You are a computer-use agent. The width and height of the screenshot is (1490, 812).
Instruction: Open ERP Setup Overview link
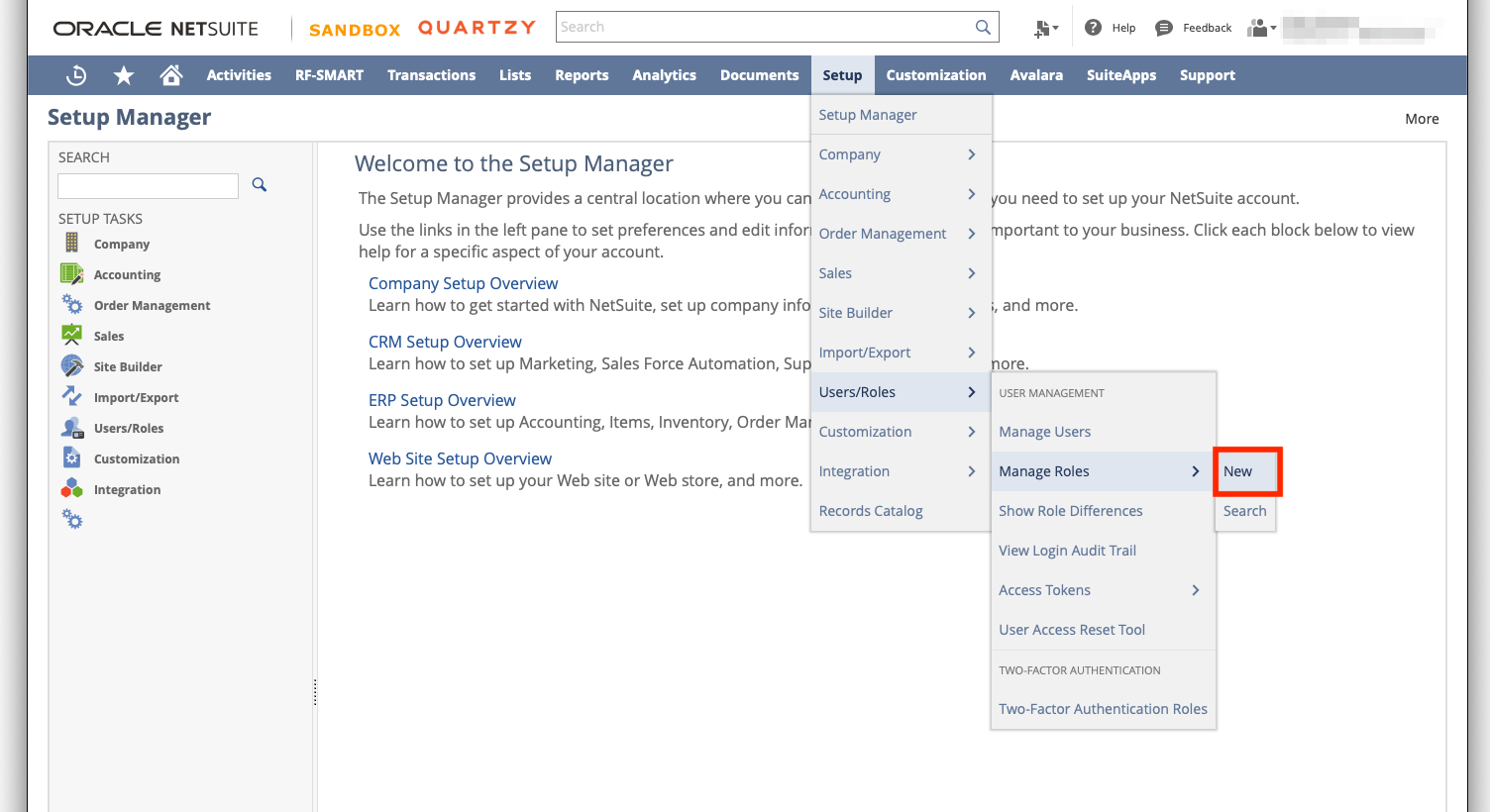pos(442,400)
